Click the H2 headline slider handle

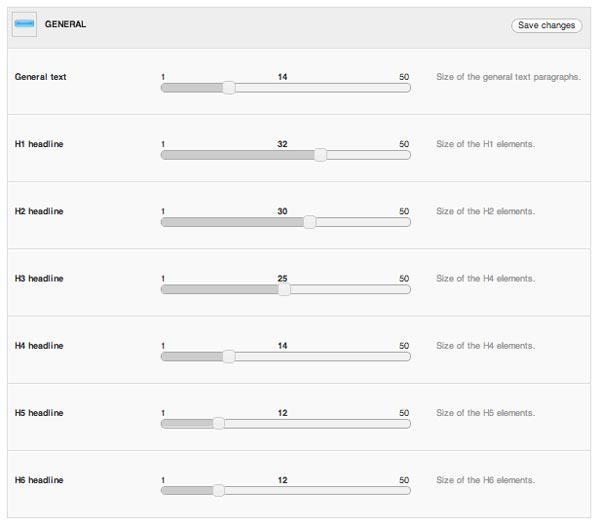[x=310, y=222]
